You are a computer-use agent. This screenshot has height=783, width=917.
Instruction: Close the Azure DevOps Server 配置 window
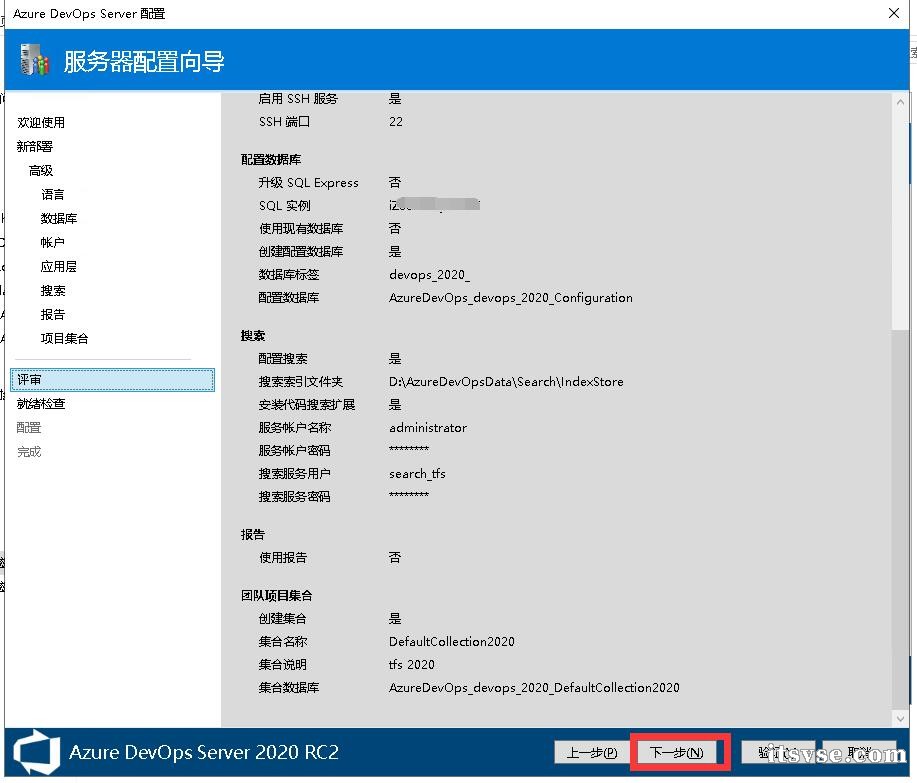coord(894,13)
